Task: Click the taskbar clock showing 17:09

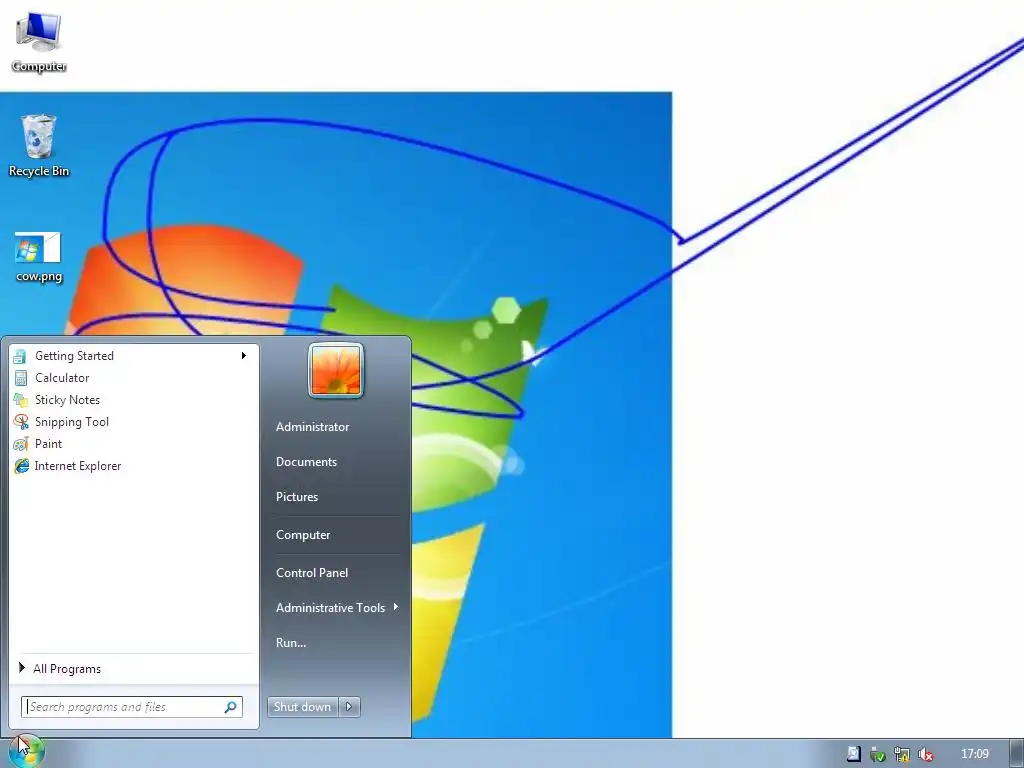Action: (x=975, y=754)
